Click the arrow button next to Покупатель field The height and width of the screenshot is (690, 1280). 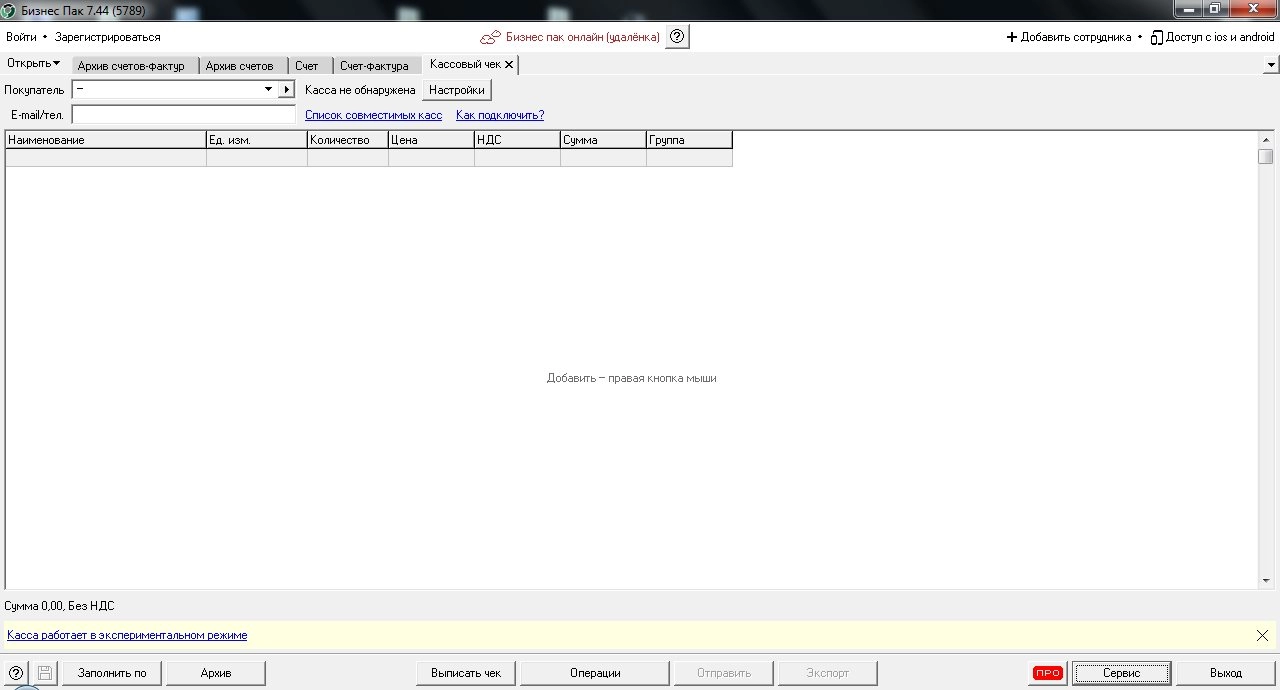pyautogui.click(x=286, y=89)
